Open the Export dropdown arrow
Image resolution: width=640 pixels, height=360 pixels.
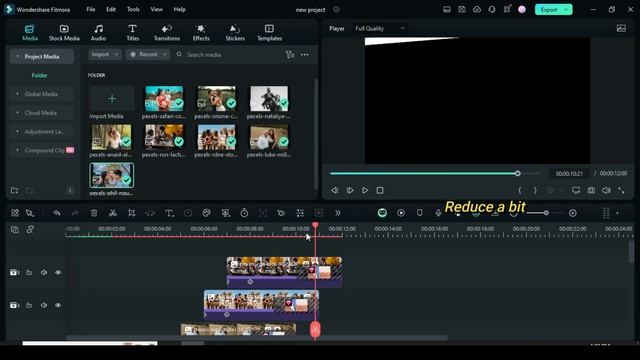pyautogui.click(x=567, y=9)
